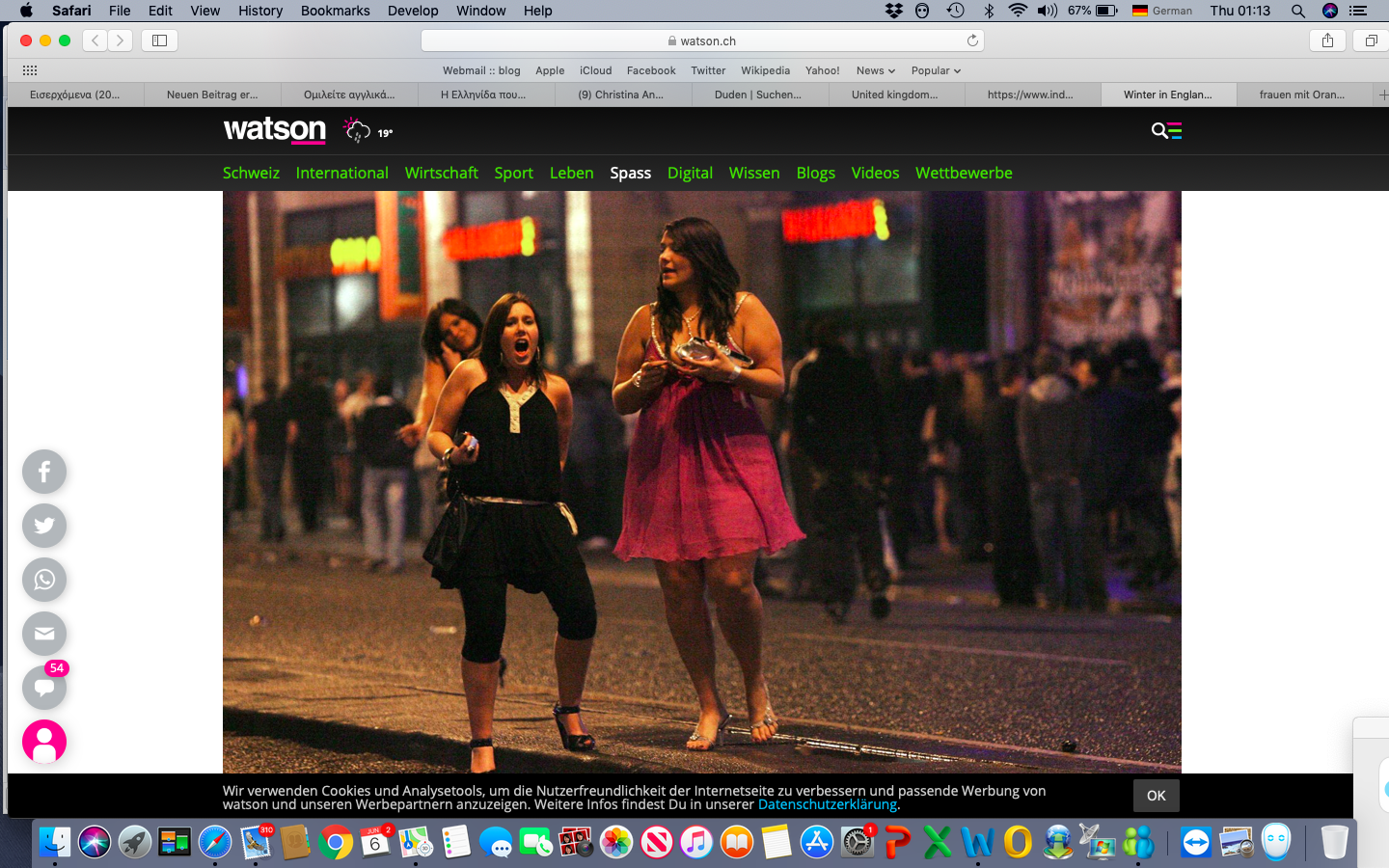1389x868 pixels.
Task: Open volume control in menu bar
Action: [1048, 11]
